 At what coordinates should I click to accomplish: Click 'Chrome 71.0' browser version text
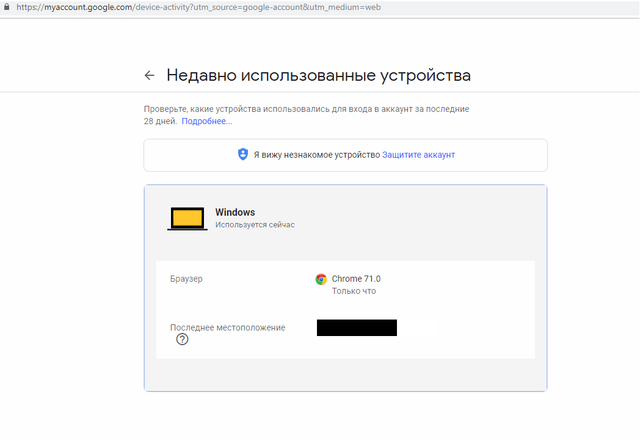pyautogui.click(x=356, y=279)
